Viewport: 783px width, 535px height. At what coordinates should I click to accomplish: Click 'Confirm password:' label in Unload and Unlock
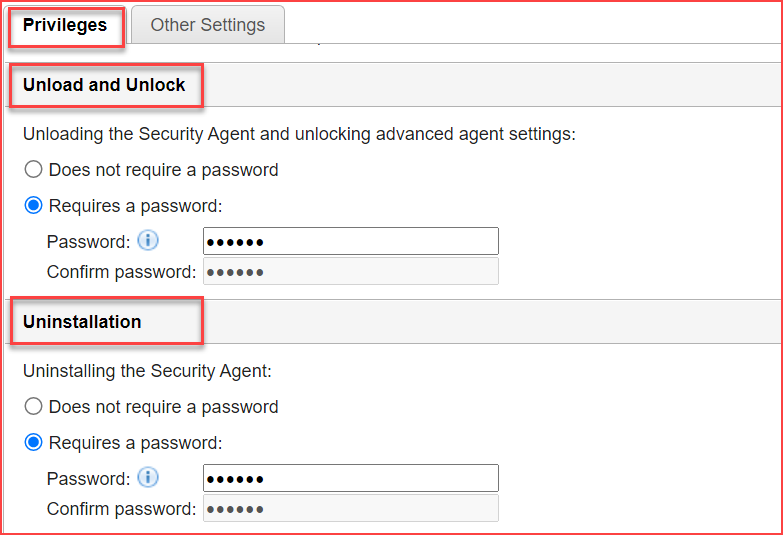pyautogui.click(x=121, y=272)
